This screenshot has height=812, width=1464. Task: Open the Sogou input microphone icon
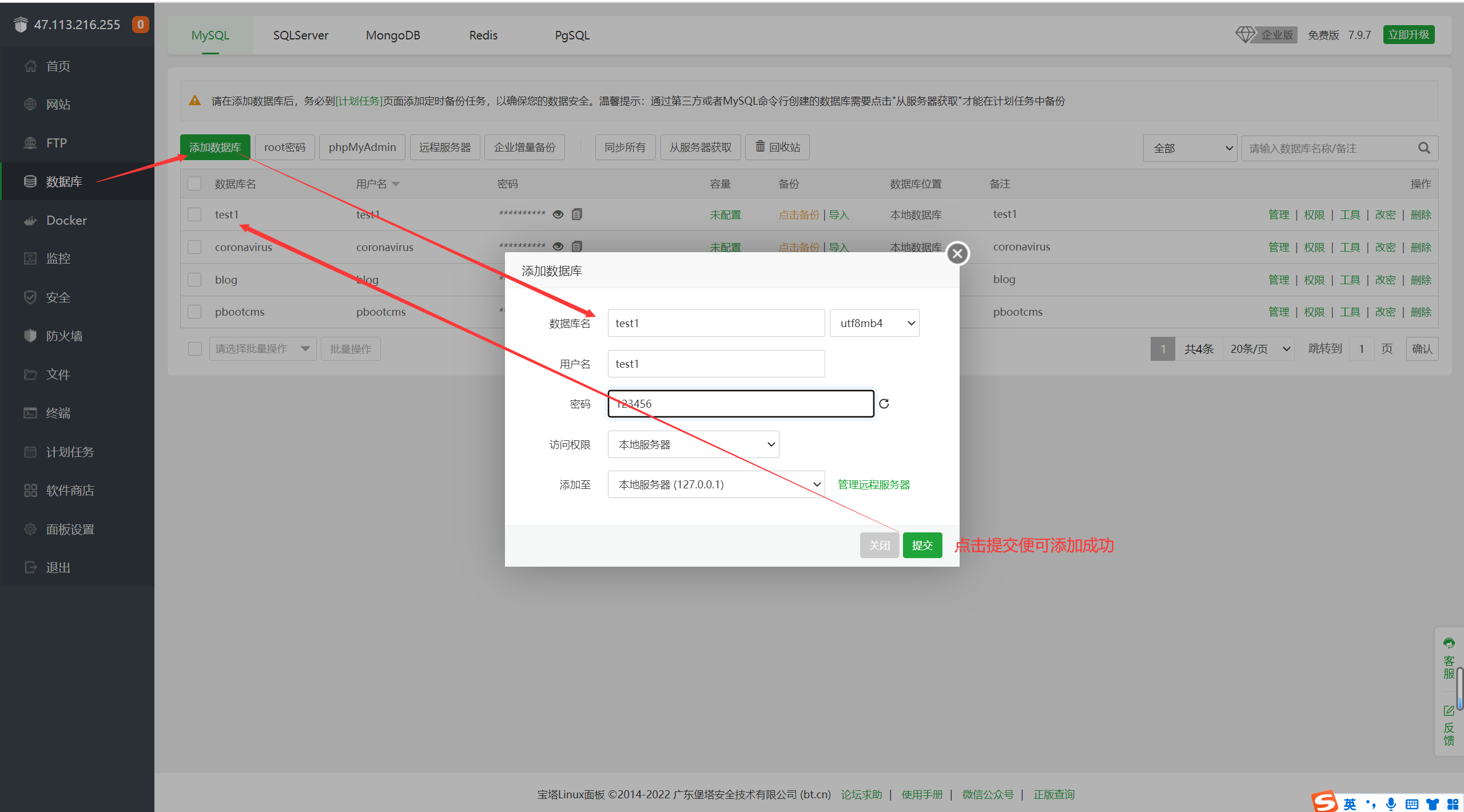pyautogui.click(x=1391, y=803)
